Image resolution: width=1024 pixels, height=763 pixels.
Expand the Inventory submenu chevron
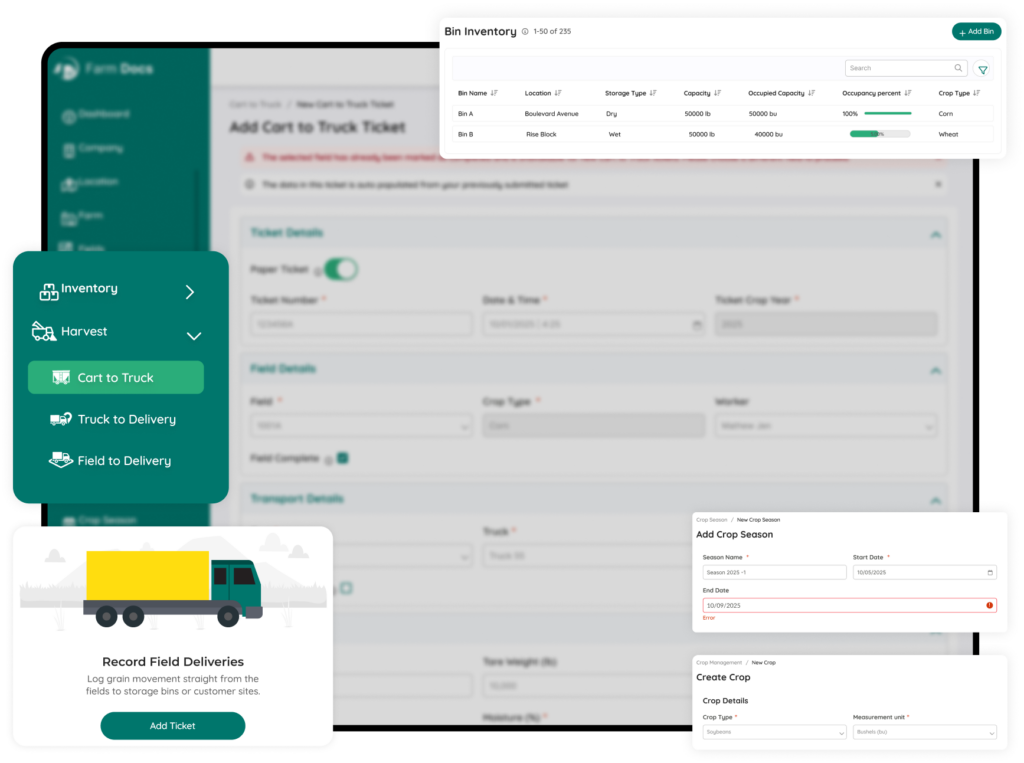(x=190, y=292)
